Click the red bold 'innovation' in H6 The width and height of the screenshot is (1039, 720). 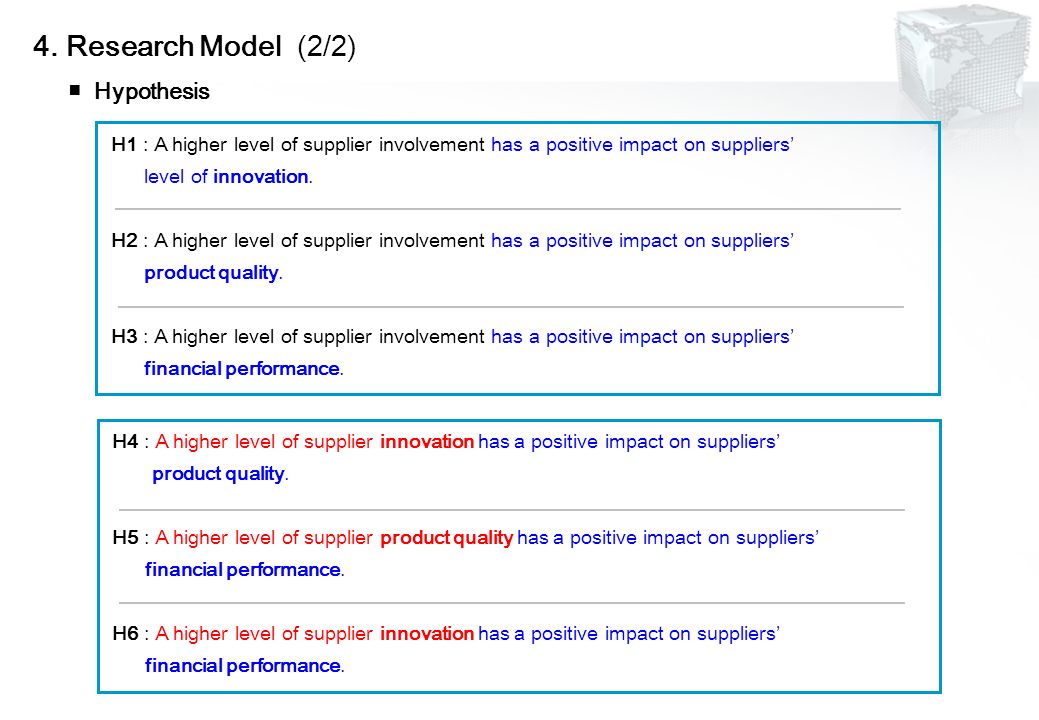tap(427, 633)
